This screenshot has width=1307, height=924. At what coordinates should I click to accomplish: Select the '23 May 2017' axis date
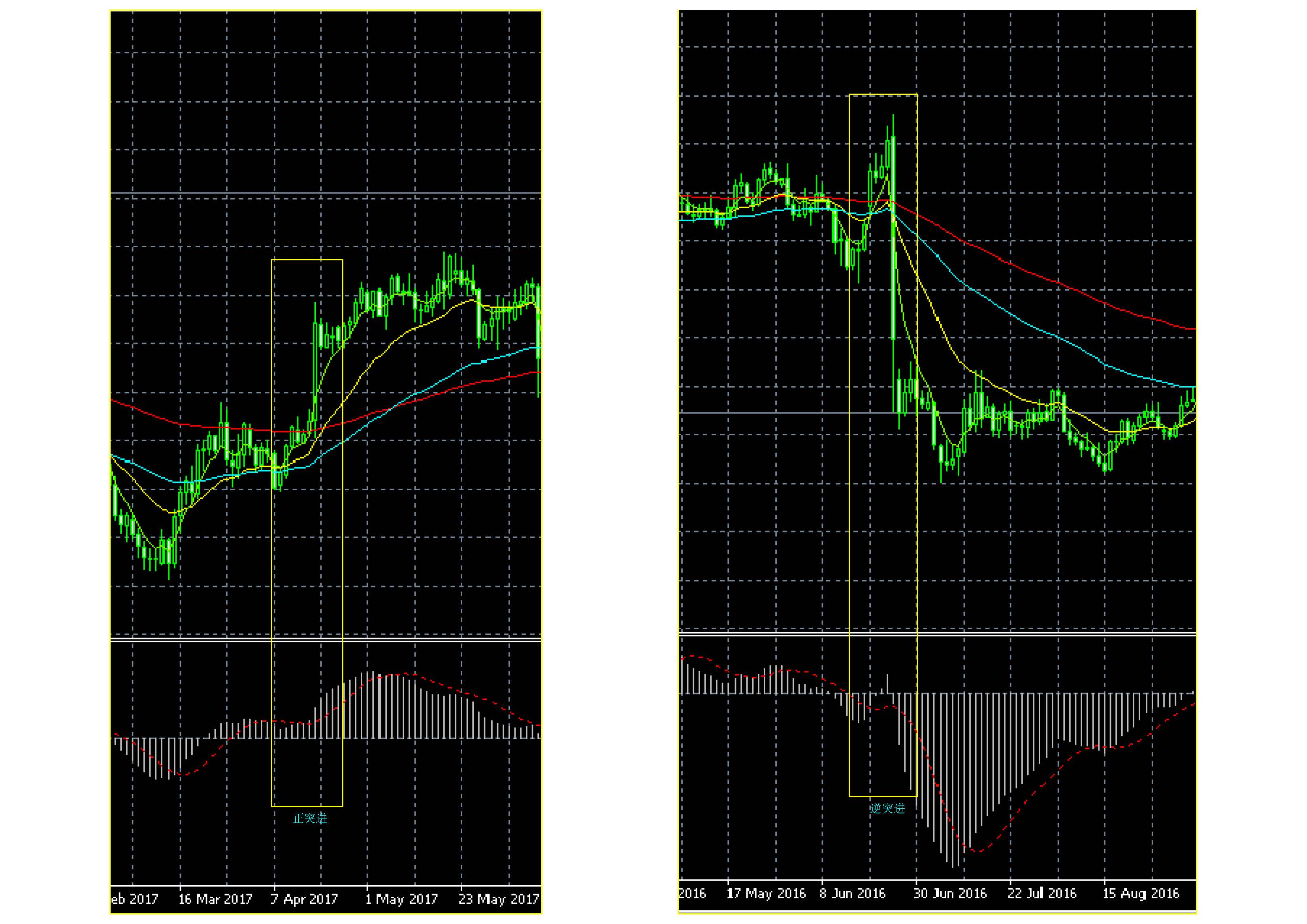(499, 900)
